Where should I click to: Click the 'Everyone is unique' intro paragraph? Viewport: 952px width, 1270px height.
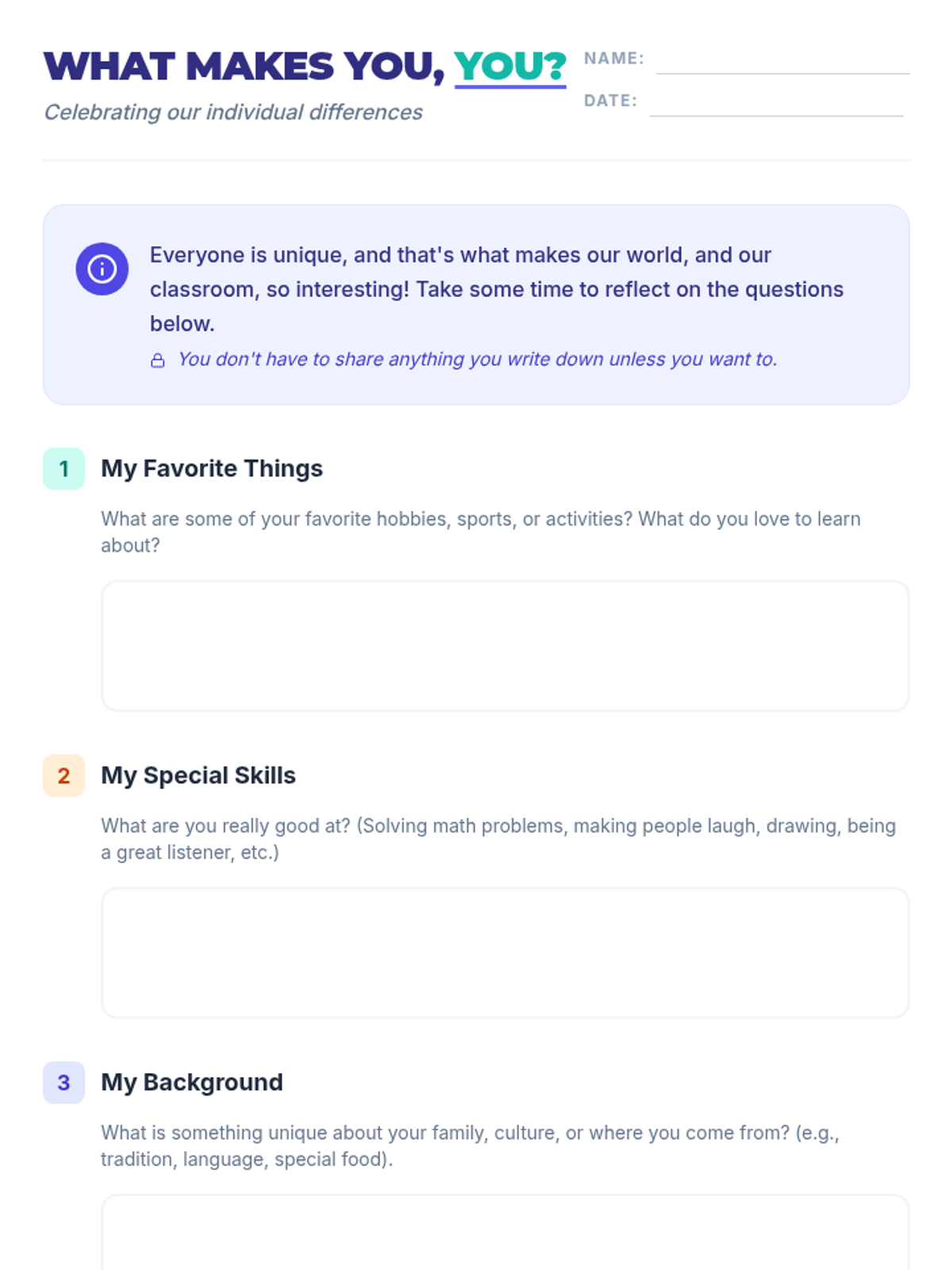(497, 289)
